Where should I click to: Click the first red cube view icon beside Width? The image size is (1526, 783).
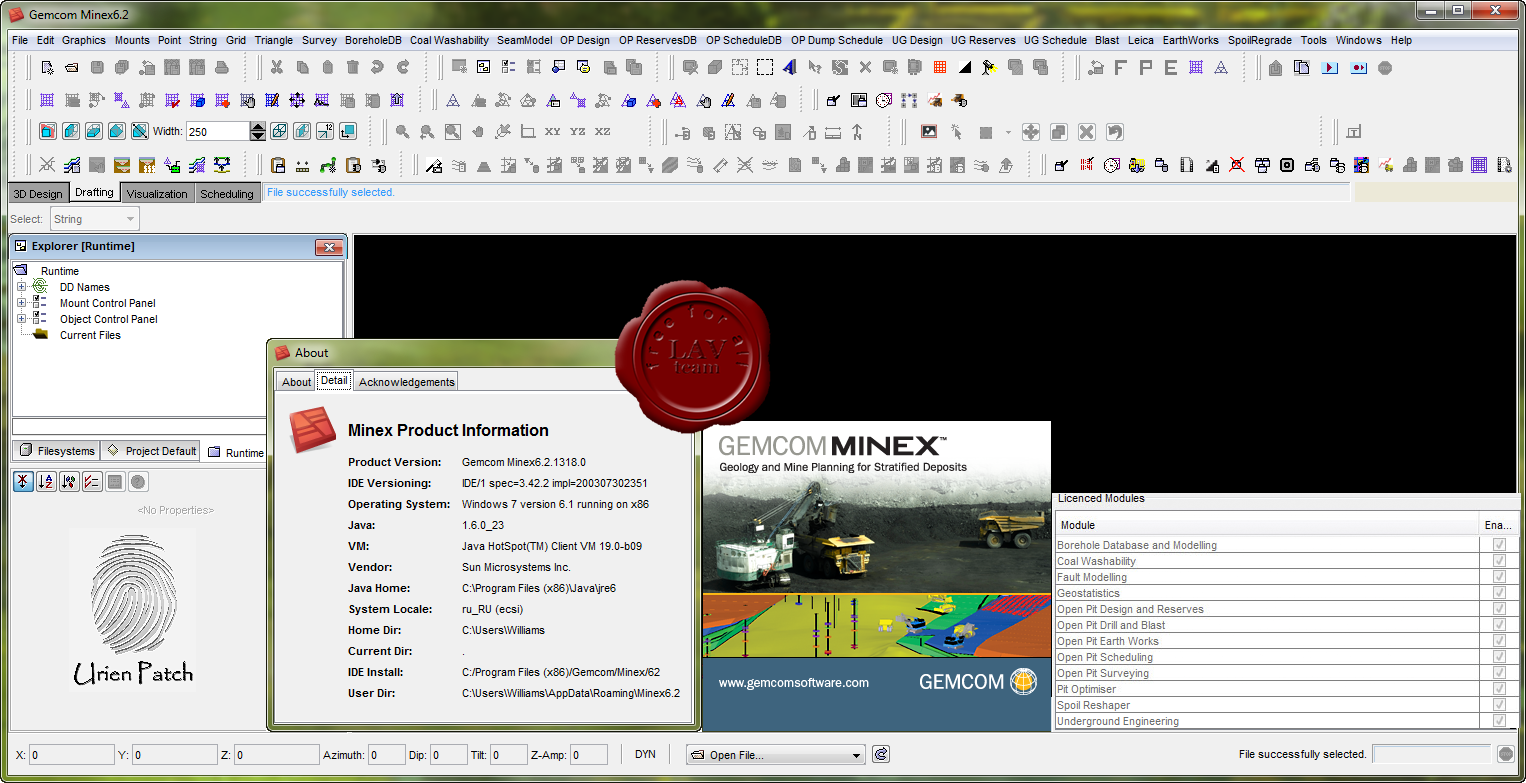pos(47,131)
